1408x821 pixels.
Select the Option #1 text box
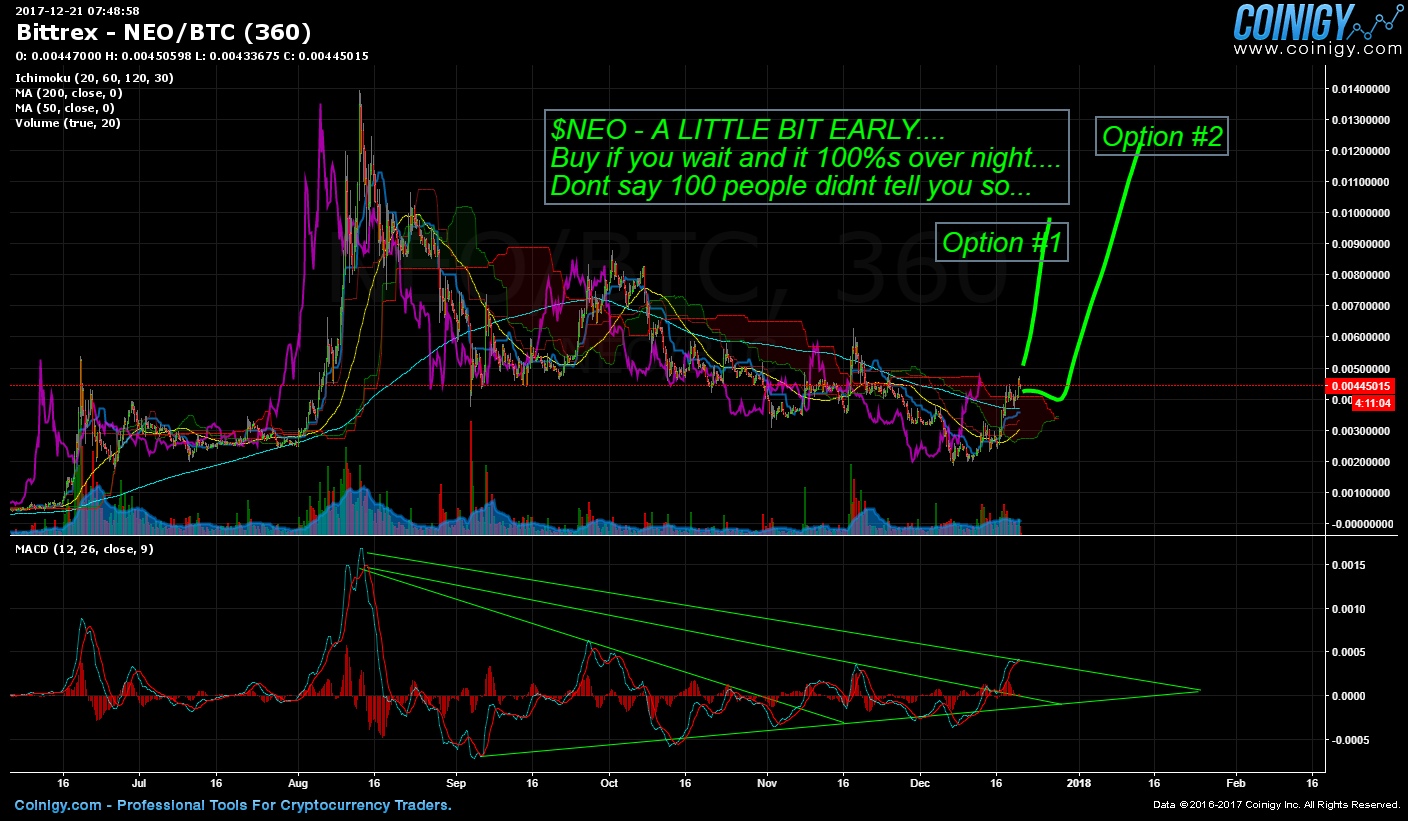tap(1002, 242)
